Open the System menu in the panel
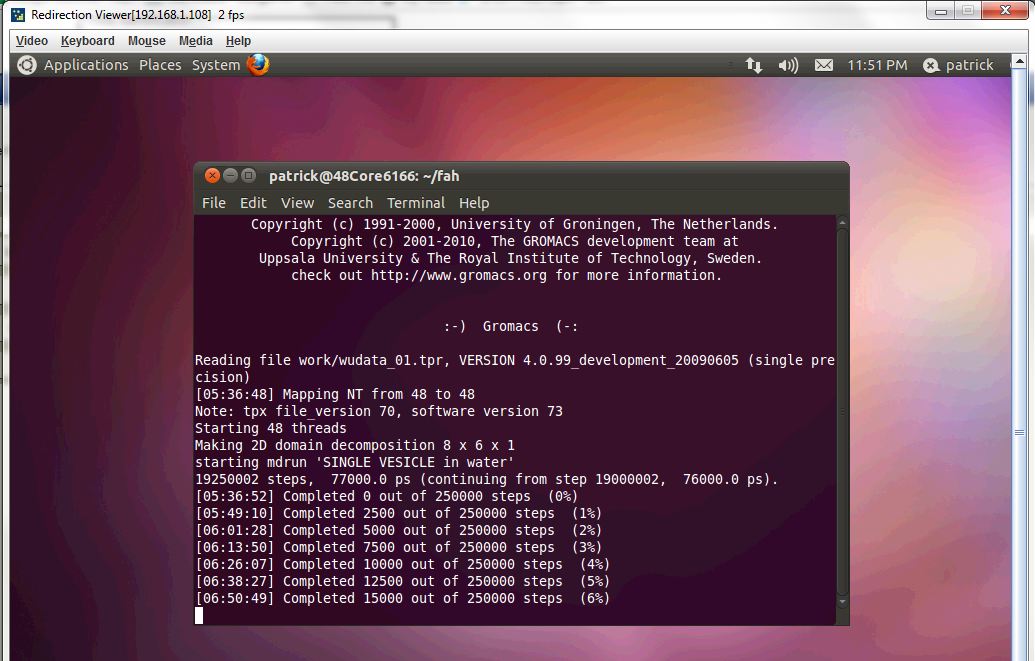 coord(216,65)
